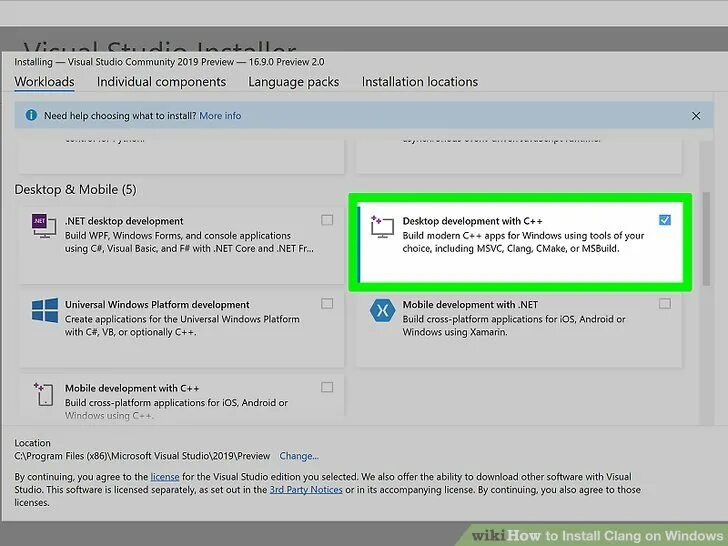Open the Language packs tab

pos(293,82)
